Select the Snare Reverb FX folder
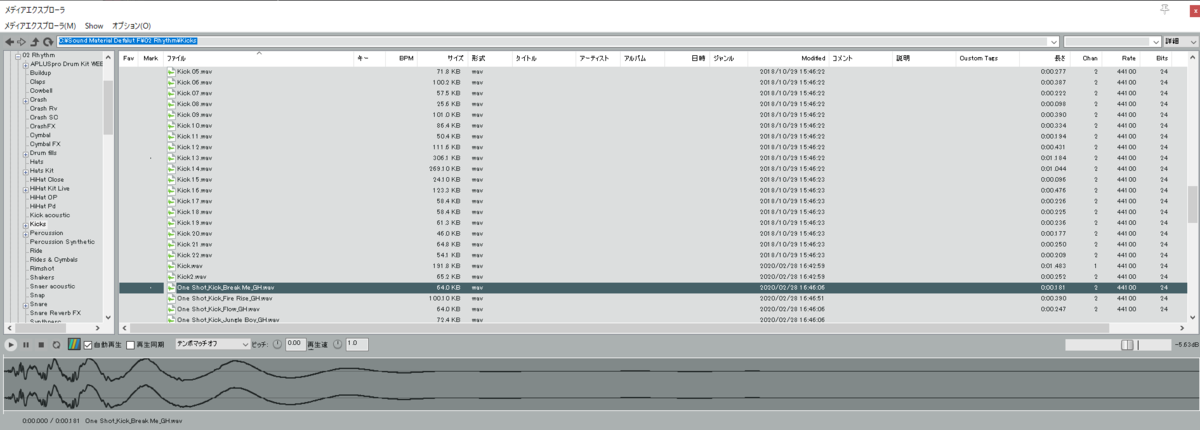This screenshot has height=430, width=1200. point(53,313)
